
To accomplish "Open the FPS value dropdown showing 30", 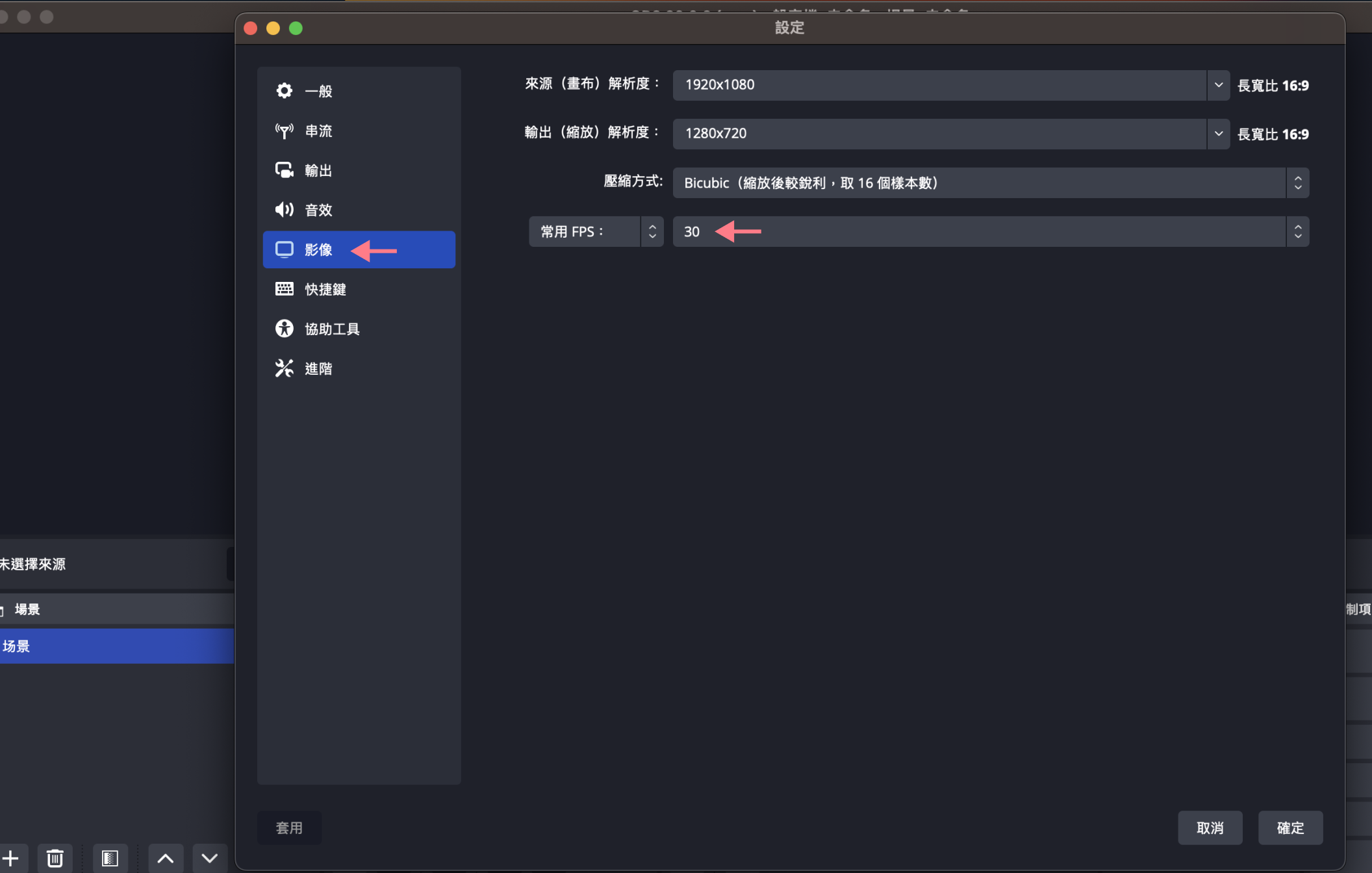I will tap(990, 231).
